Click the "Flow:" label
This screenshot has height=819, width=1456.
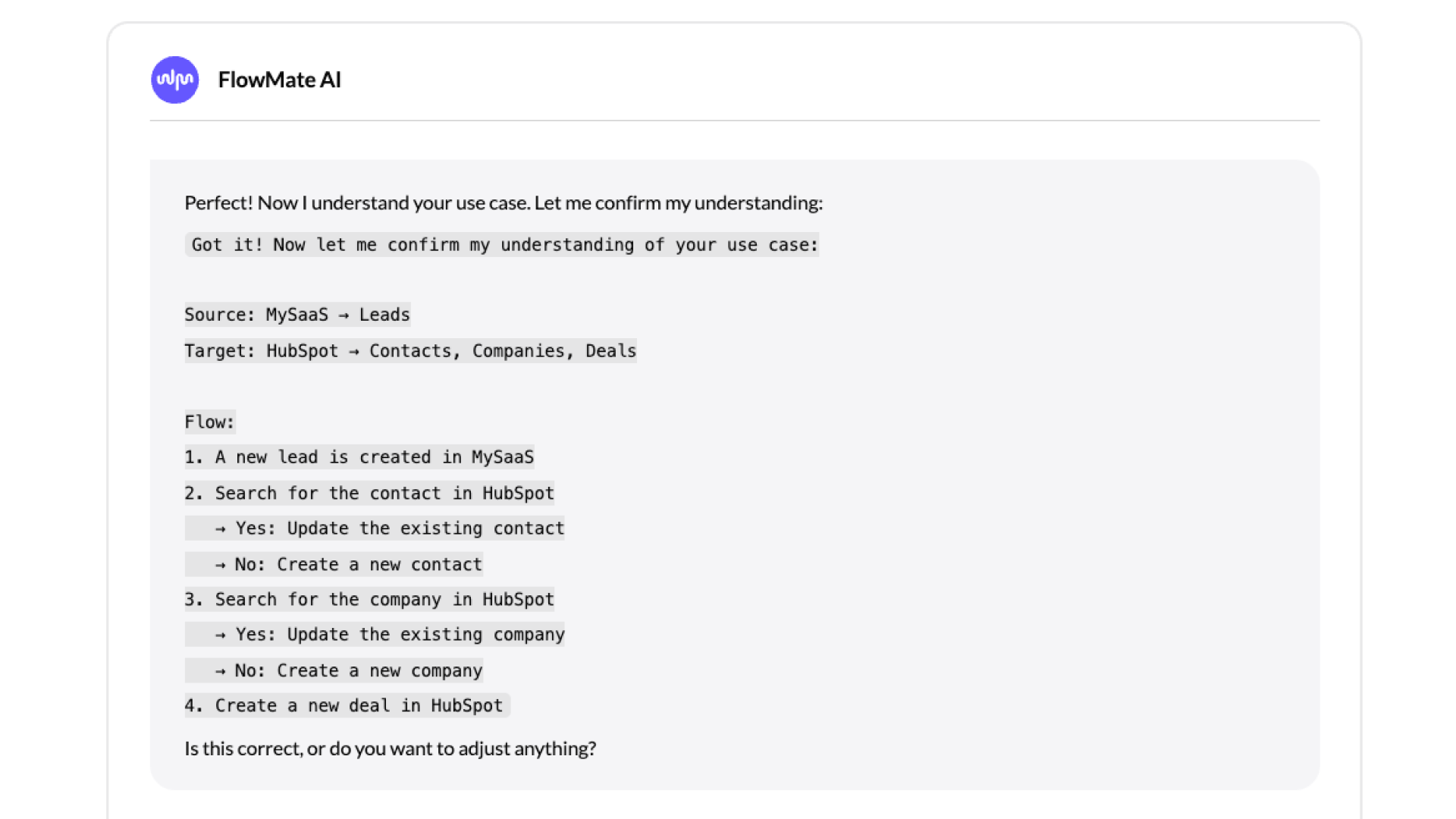click(x=209, y=422)
